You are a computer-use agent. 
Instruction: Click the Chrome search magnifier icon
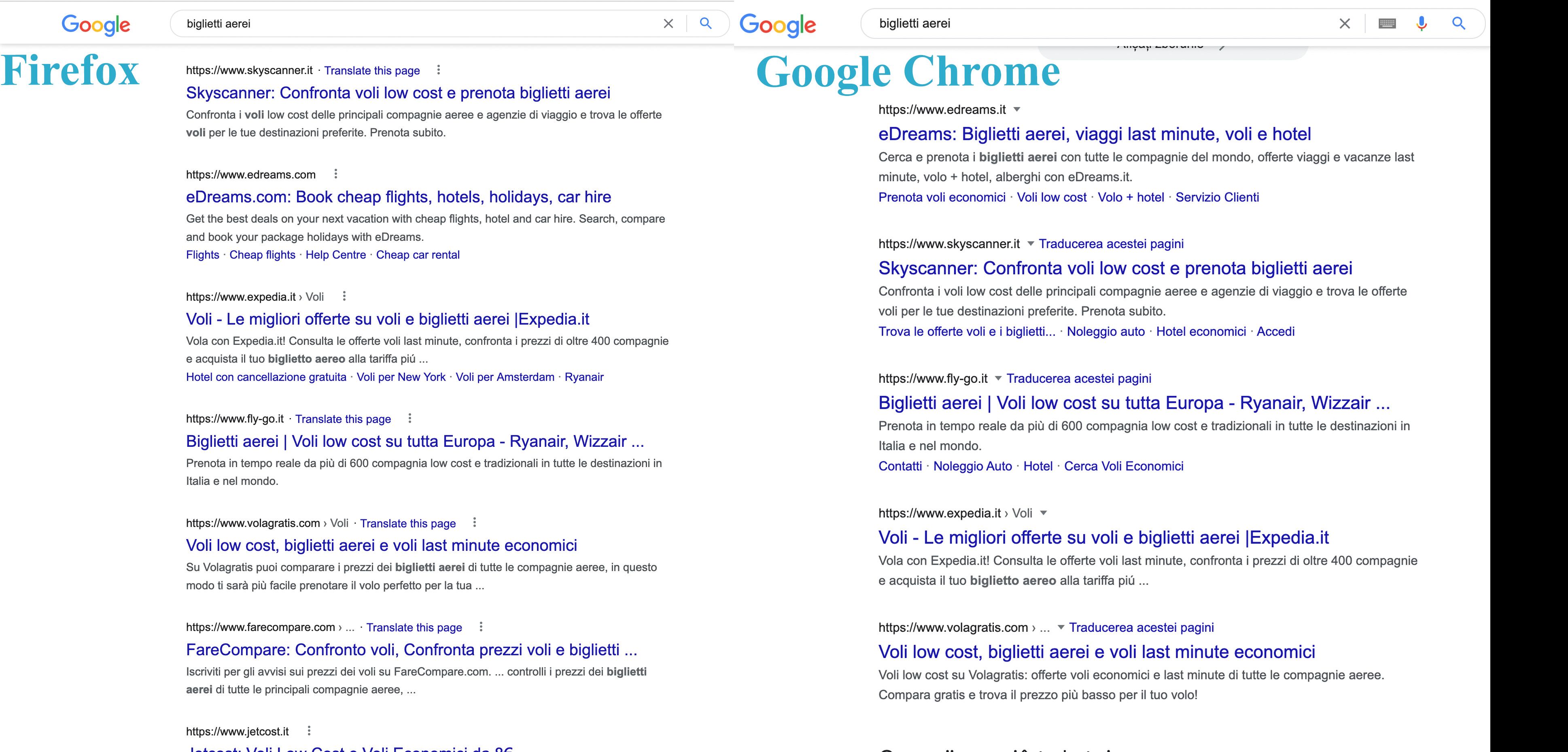point(1458,23)
